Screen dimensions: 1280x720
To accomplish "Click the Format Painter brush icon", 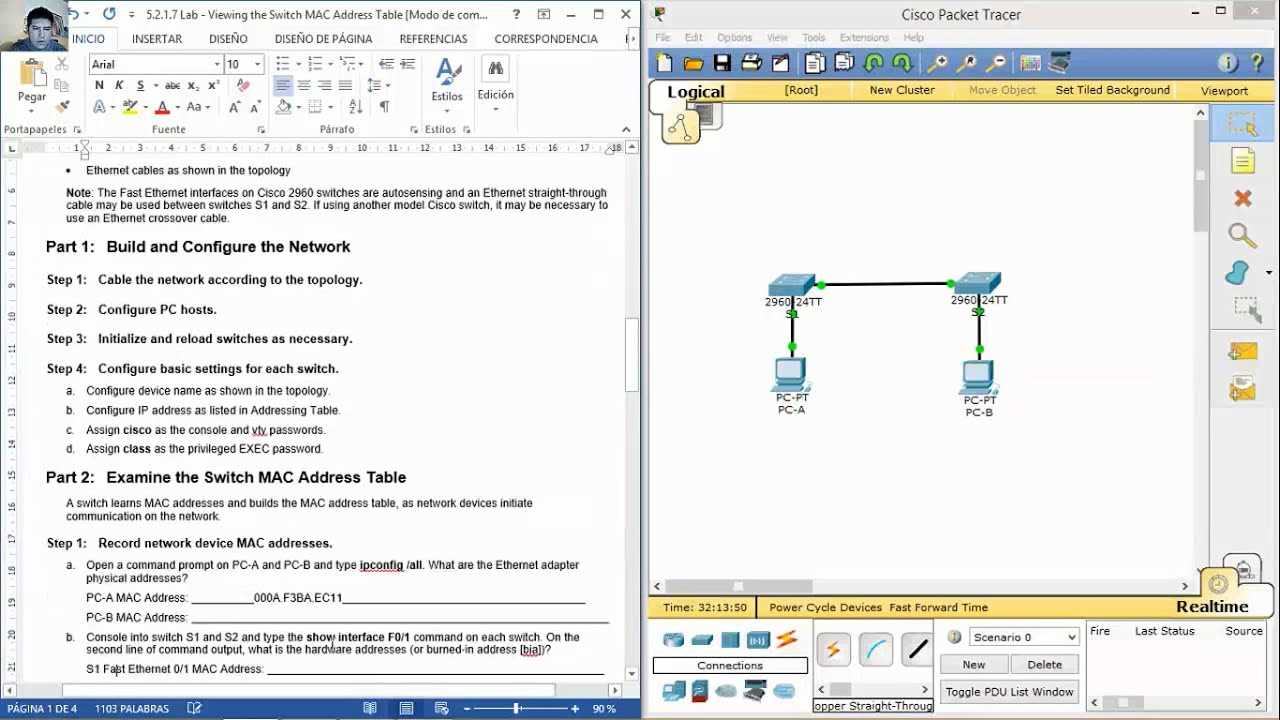I will pos(63,107).
